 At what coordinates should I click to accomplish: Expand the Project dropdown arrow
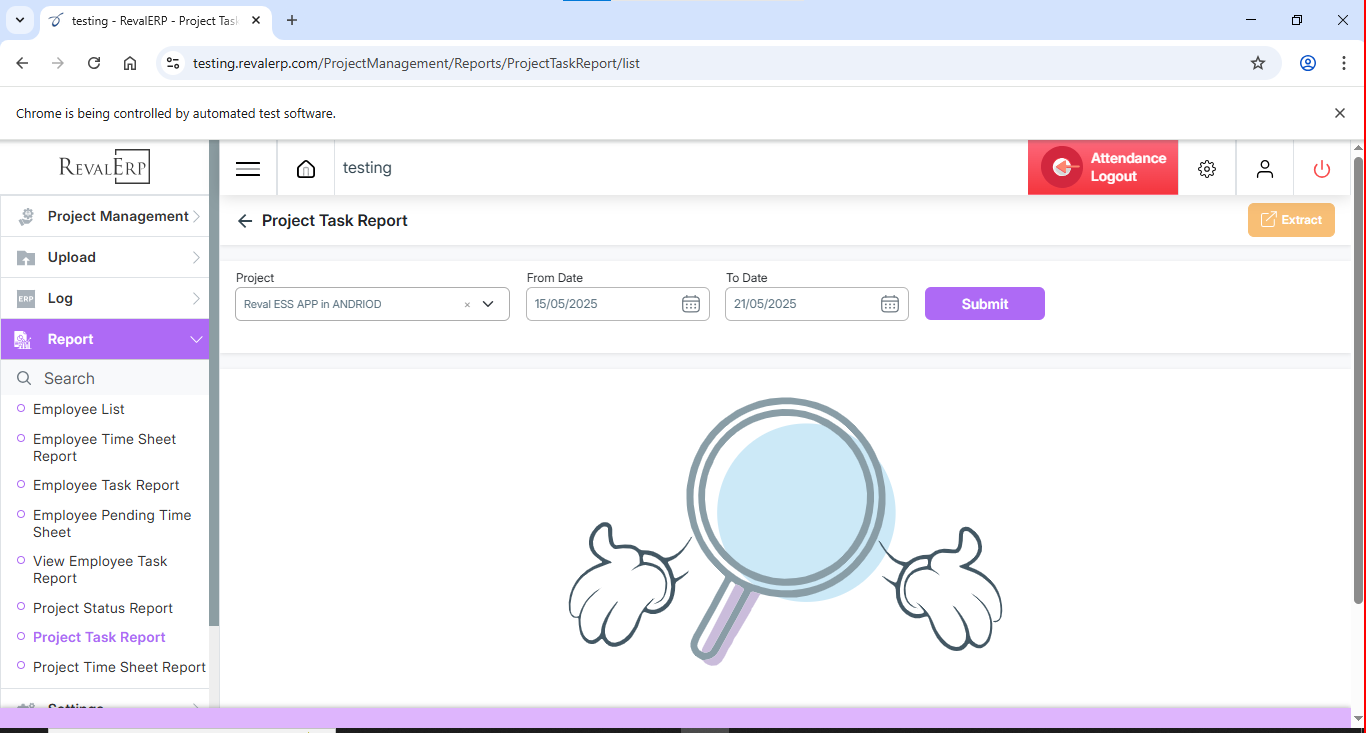(x=489, y=304)
